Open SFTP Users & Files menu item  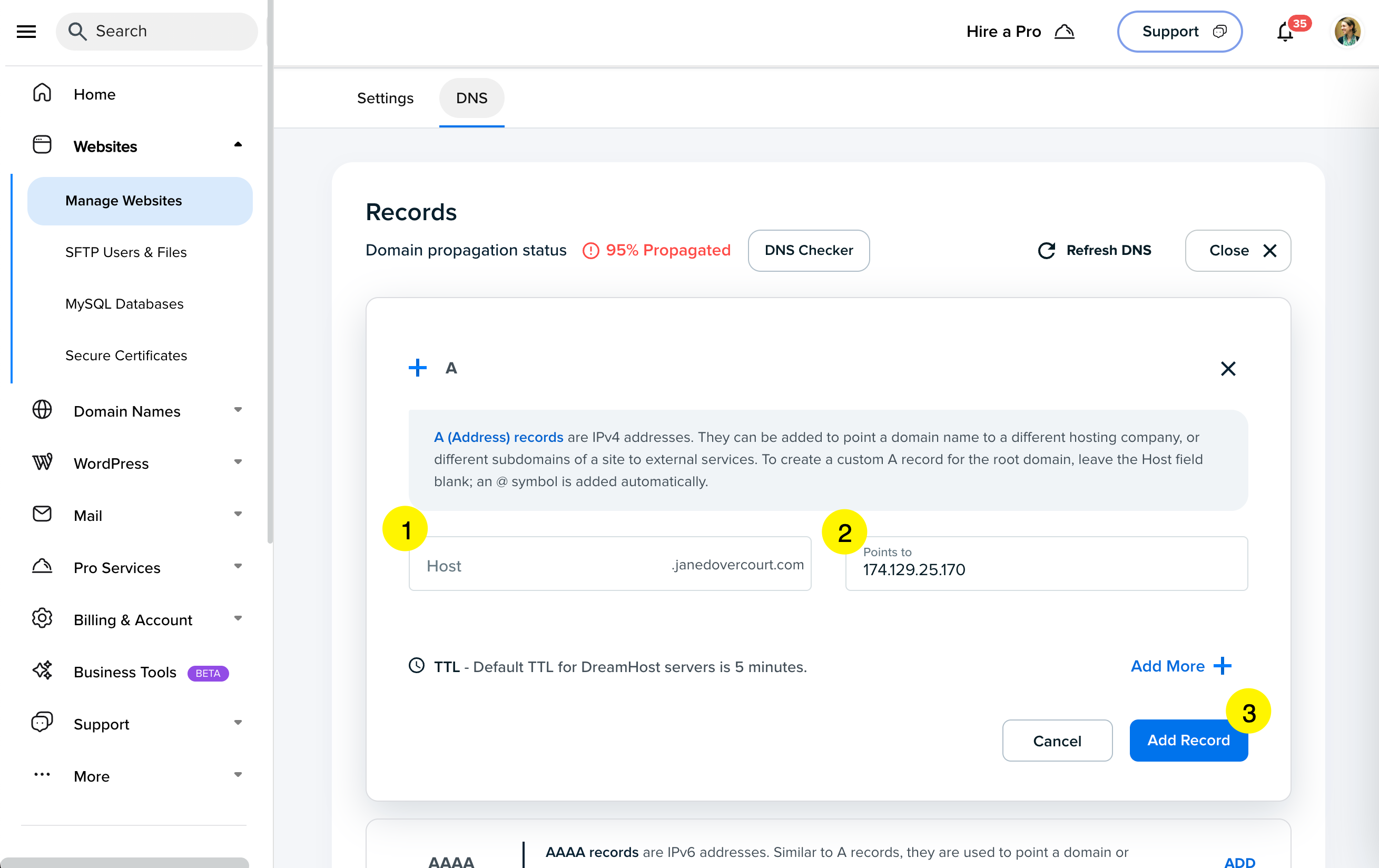pyautogui.click(x=126, y=252)
